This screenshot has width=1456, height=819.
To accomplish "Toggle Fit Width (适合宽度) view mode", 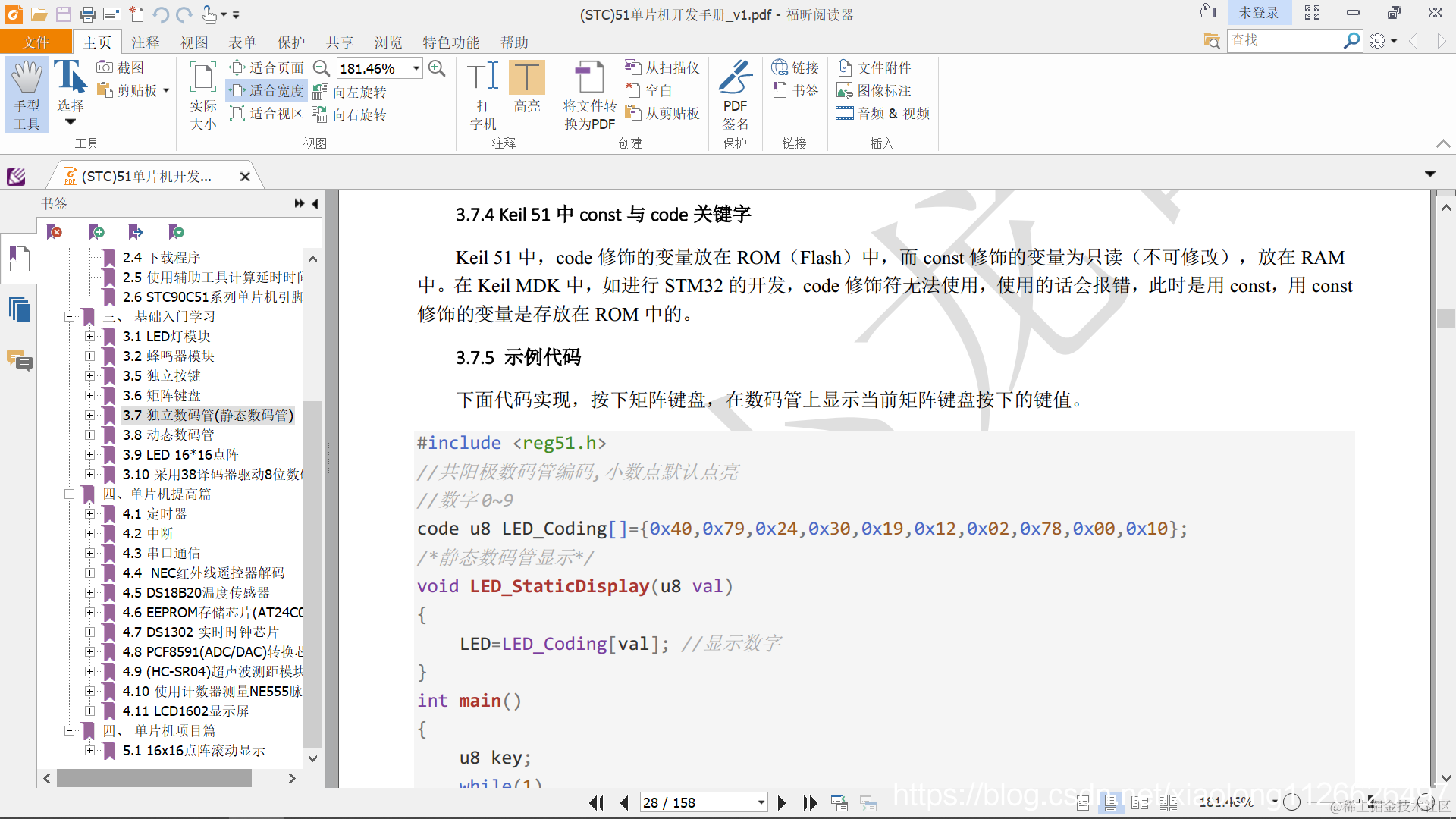I will (x=267, y=91).
